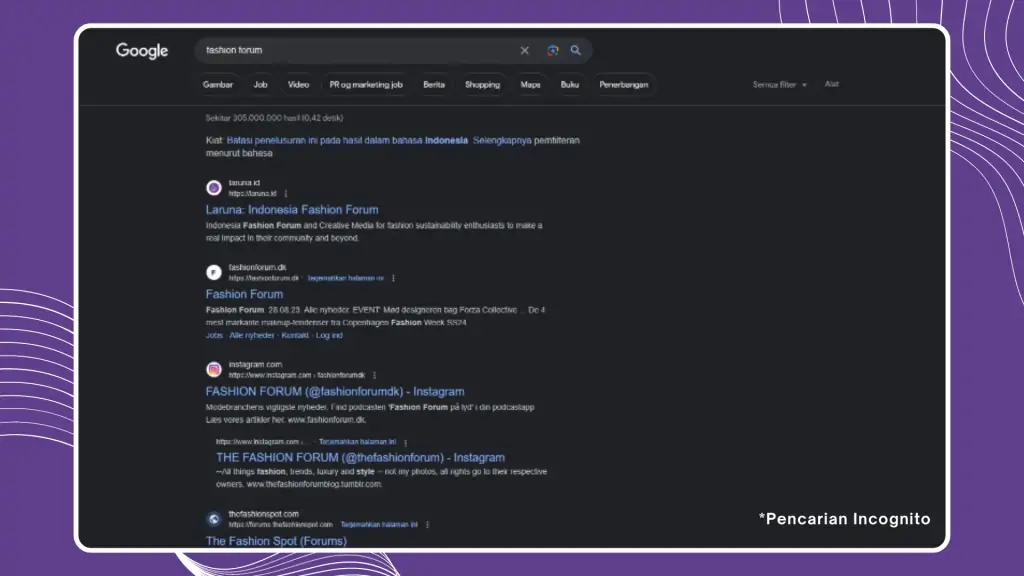
Task: Click 'Terjemahkan halaman ini' next to thefashionspot.com URL
Action: pos(379,524)
